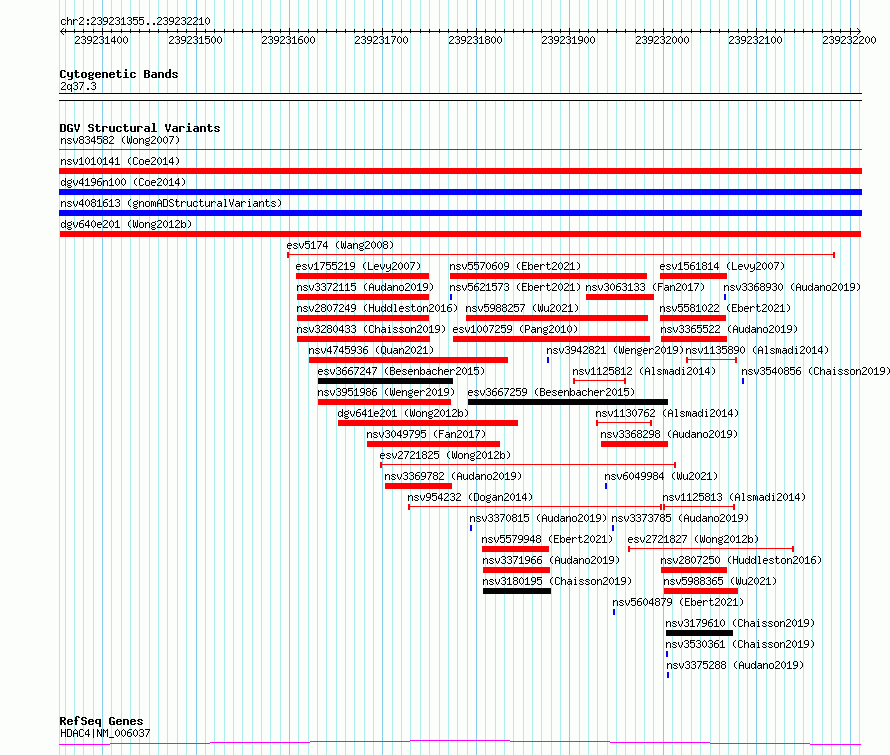The height and width of the screenshot is (755, 890).
Task: Click nsv5570609 (Ebert2021) variant label
Action: (515, 266)
